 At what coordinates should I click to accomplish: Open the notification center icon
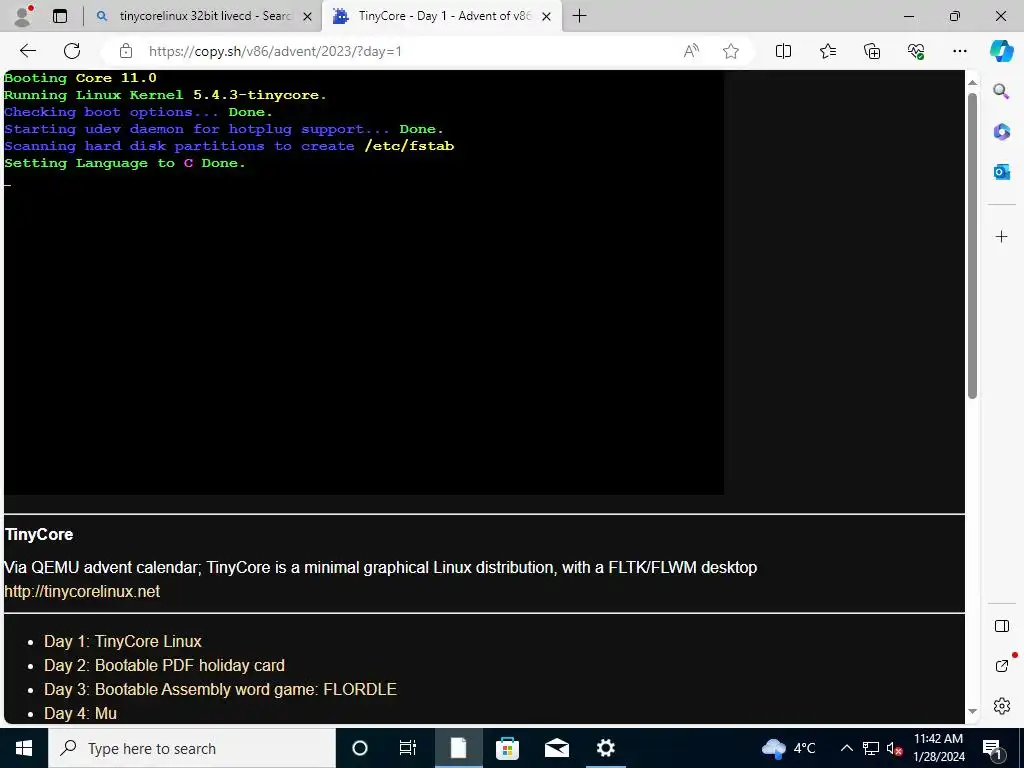click(x=993, y=749)
